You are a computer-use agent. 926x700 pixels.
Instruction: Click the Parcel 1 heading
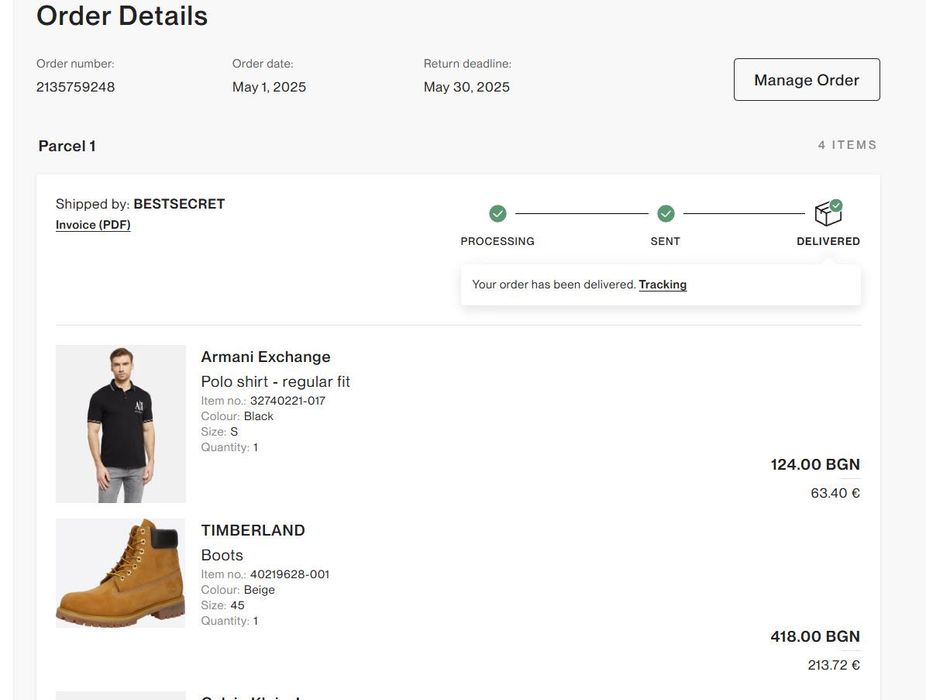(67, 146)
